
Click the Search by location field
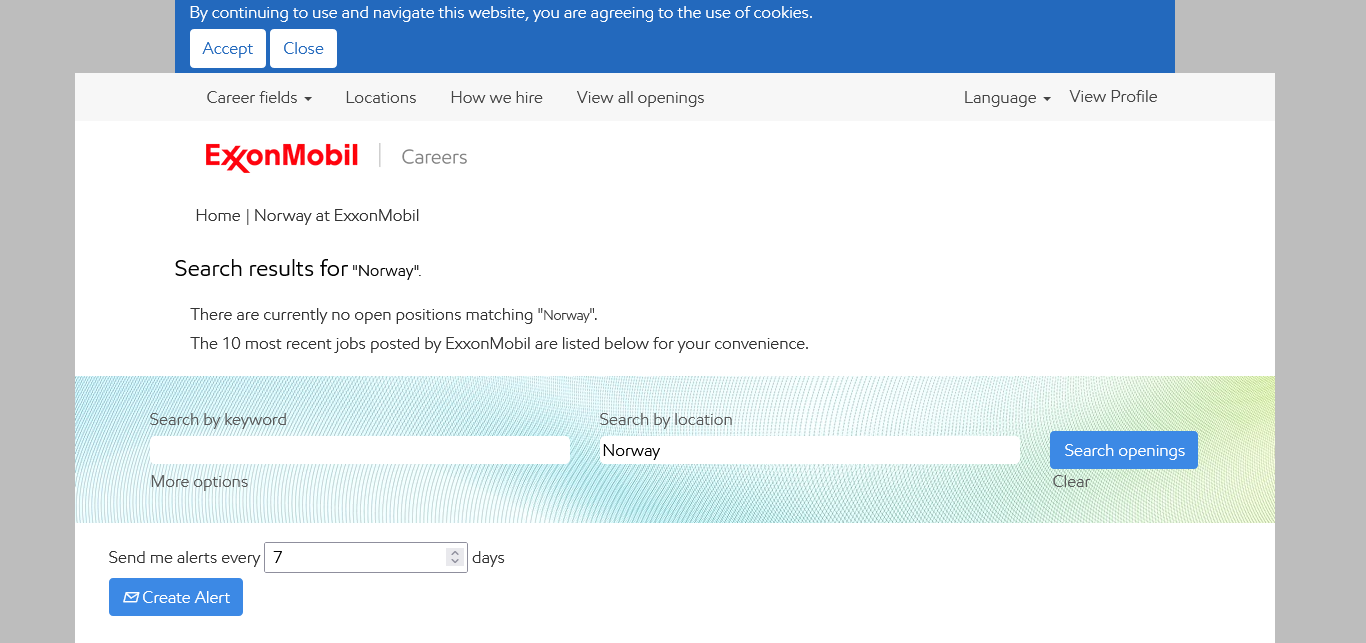(x=809, y=450)
